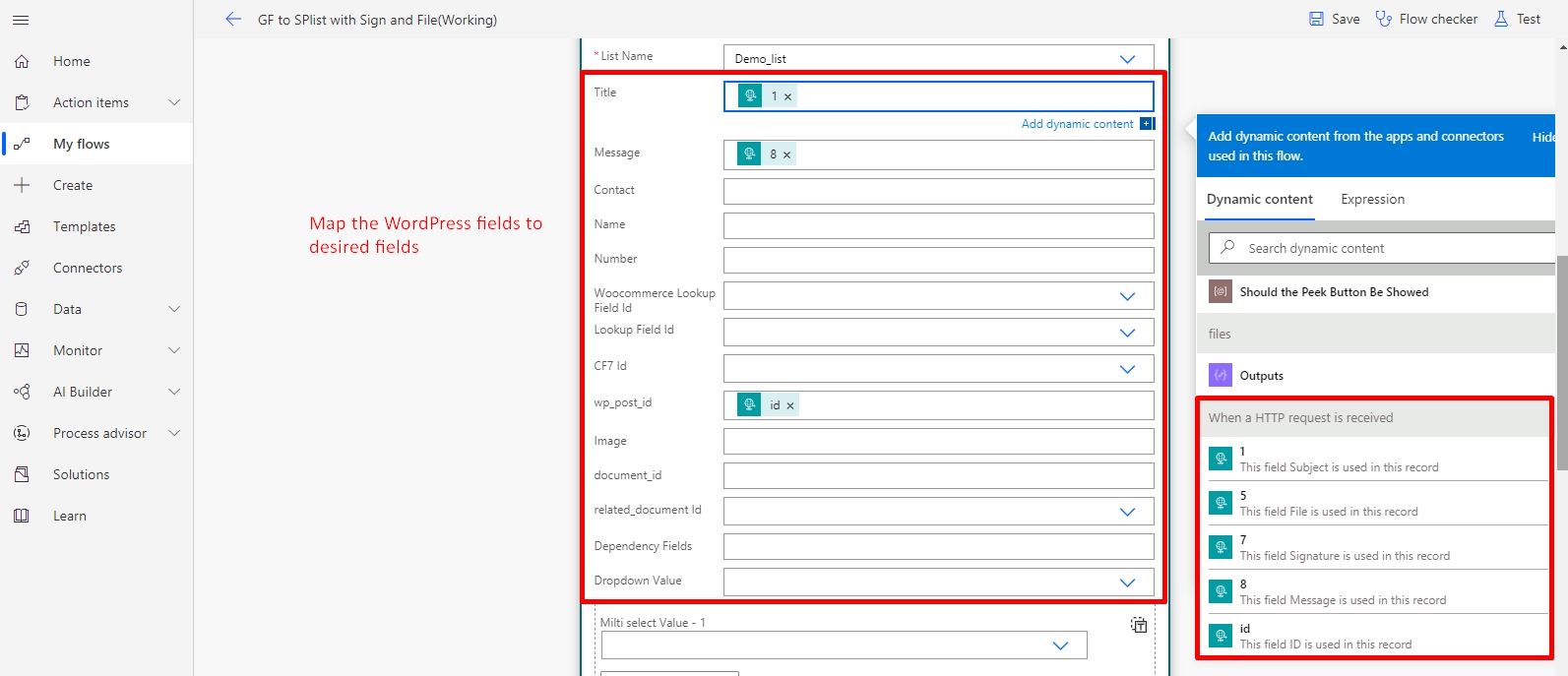Screen dimensions: 1568x676
Task: Click the Test button label
Action: tap(1529, 19)
